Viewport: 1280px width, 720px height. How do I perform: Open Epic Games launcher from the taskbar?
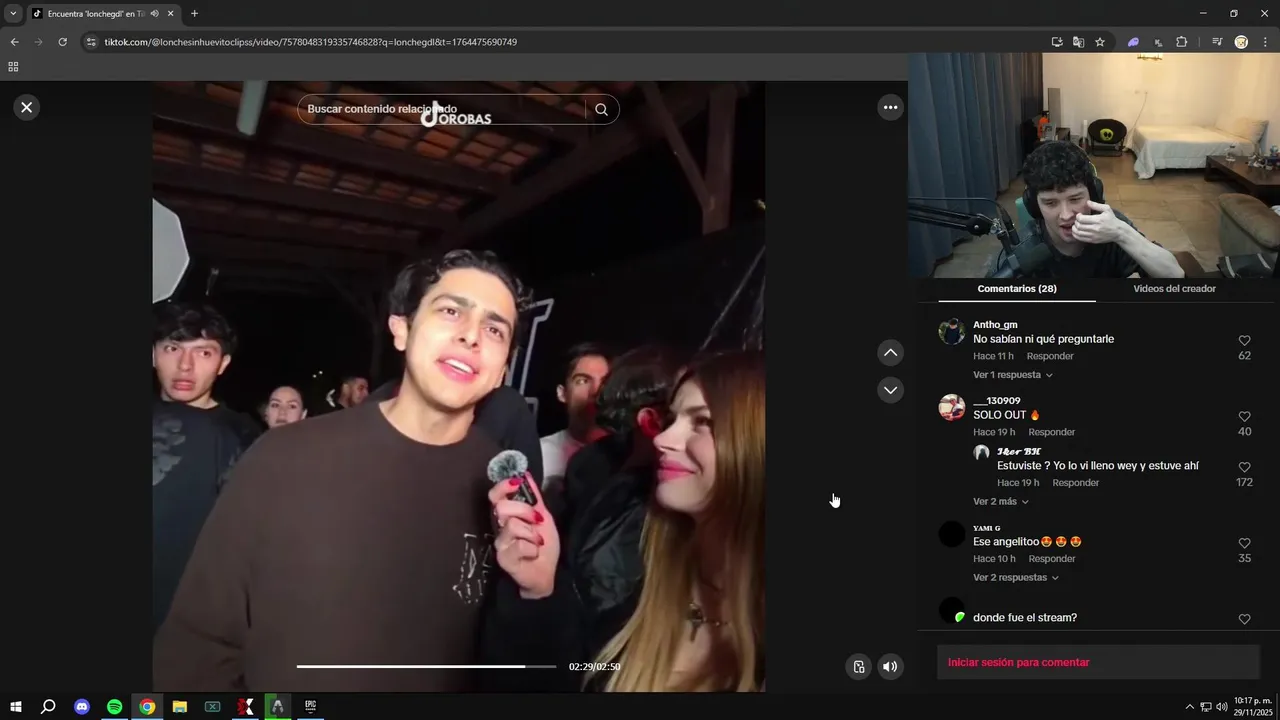311,707
